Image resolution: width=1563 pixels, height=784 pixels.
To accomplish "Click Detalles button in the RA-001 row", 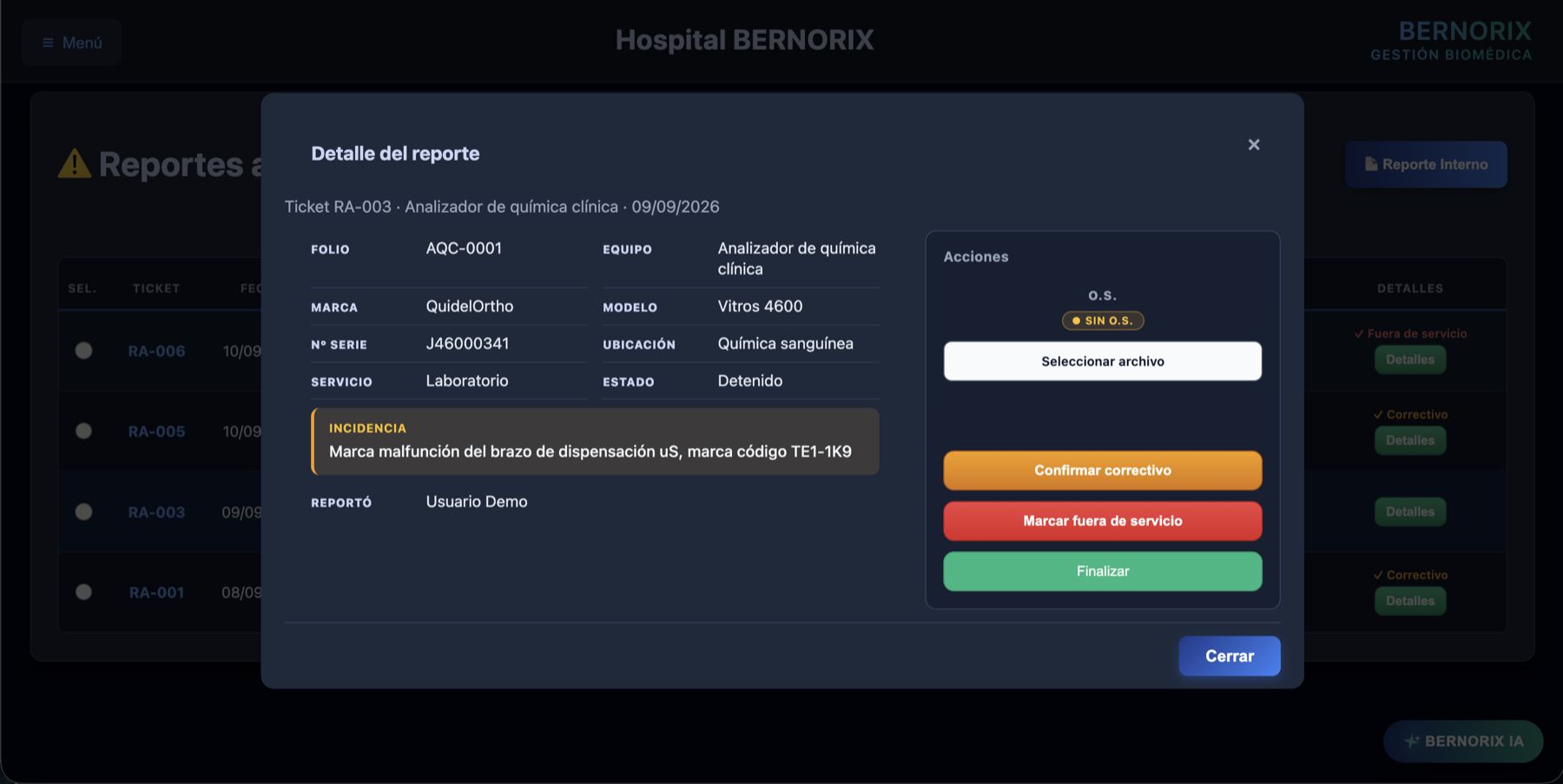I will coord(1410,601).
